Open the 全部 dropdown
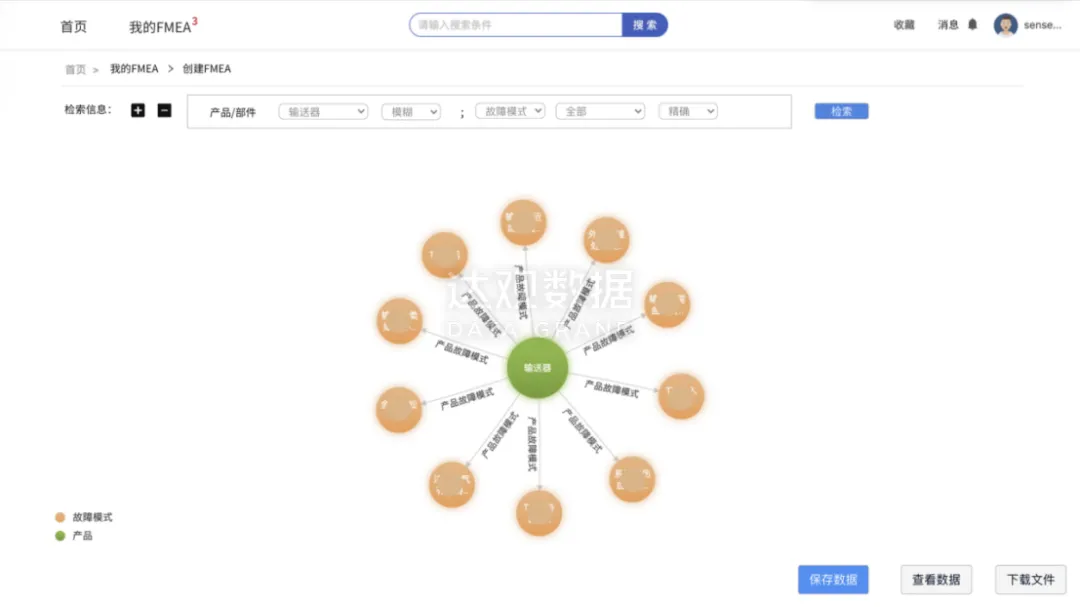 click(600, 112)
